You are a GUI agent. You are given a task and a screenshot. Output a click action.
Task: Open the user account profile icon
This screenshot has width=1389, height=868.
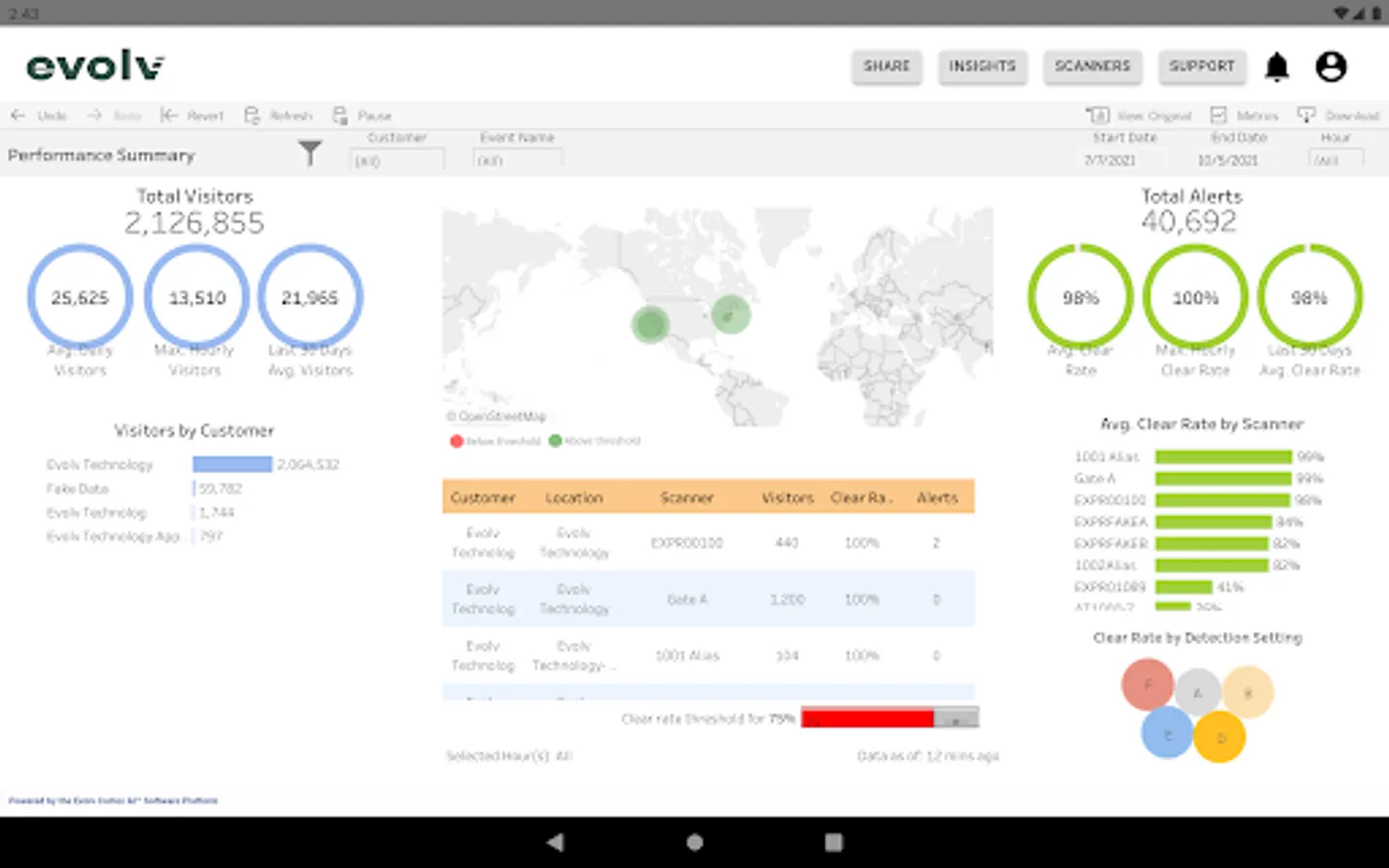tap(1331, 67)
